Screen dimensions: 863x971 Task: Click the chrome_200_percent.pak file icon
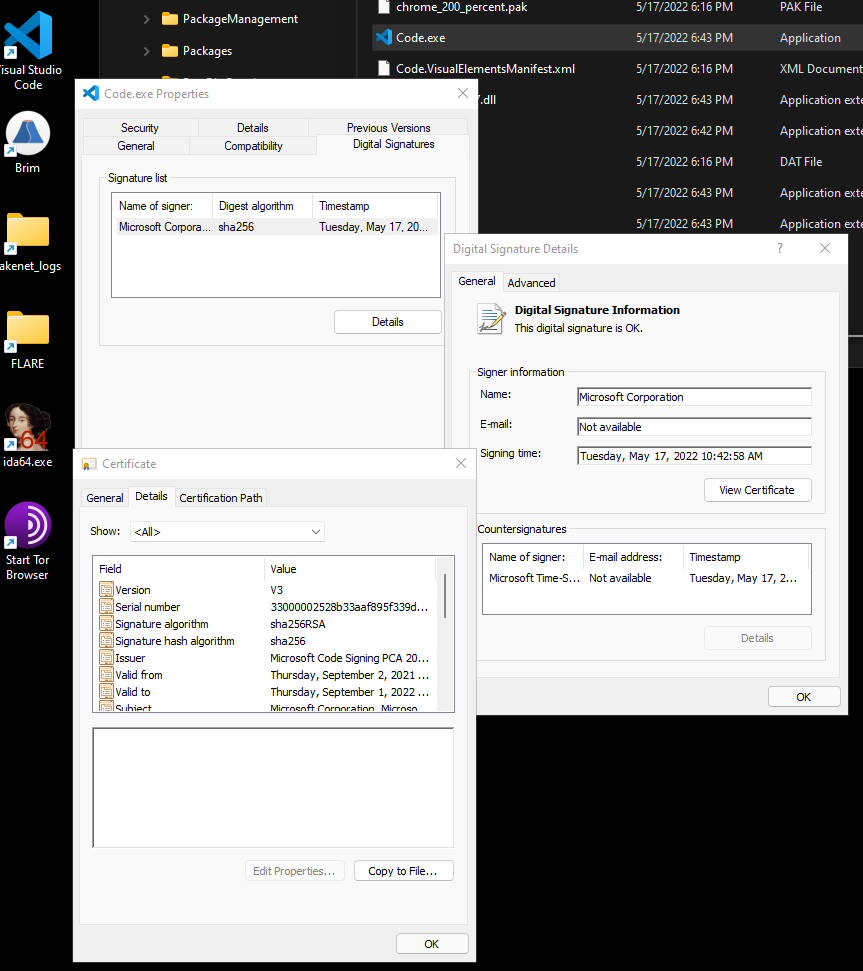click(384, 7)
